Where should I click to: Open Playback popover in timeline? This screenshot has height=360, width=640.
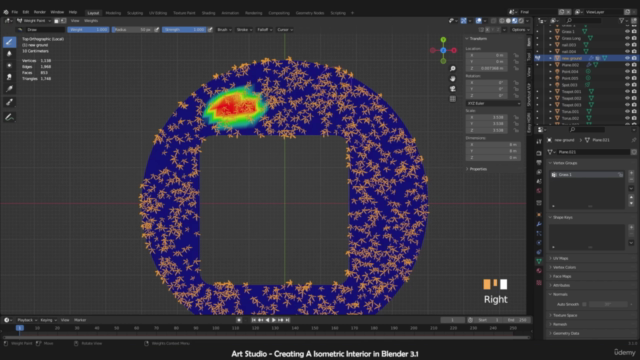point(27,320)
